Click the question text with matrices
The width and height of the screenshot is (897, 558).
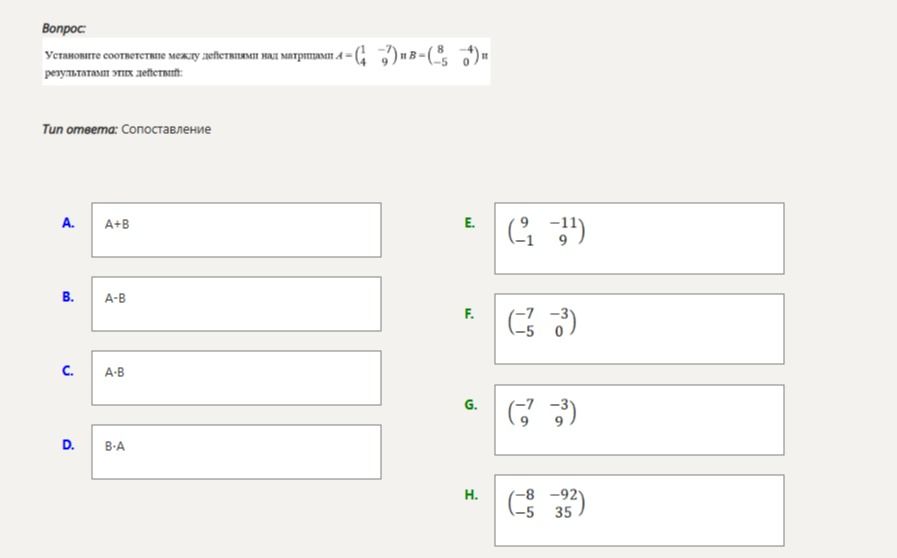[266, 61]
